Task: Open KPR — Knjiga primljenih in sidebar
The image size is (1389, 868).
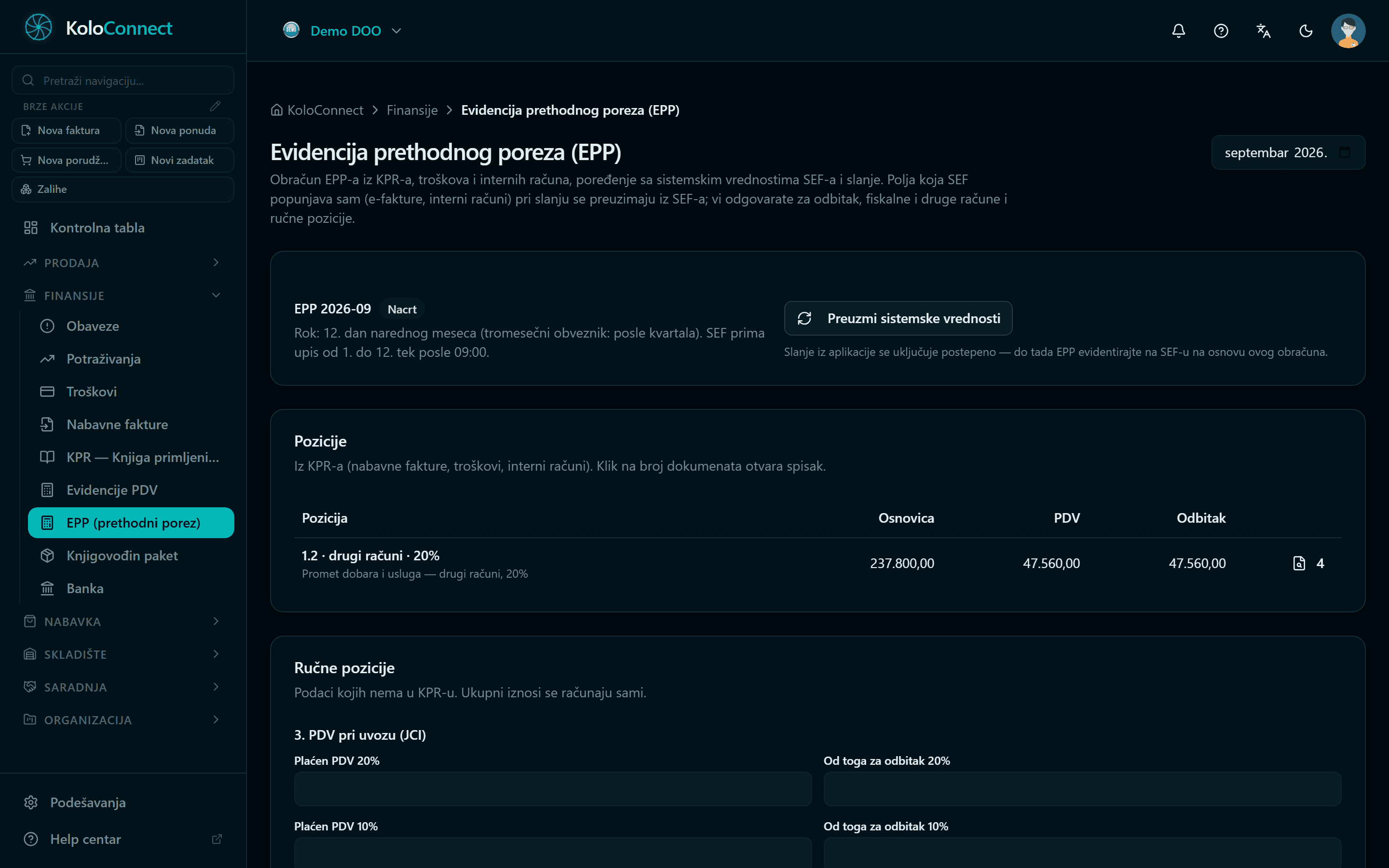Action: point(131,457)
